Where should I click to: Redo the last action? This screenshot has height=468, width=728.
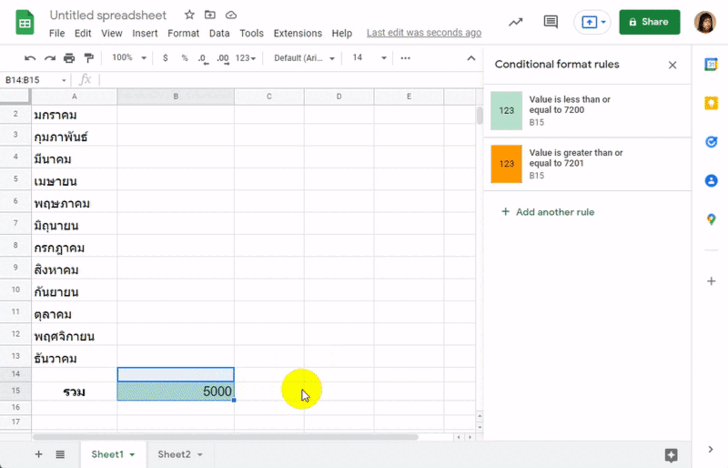point(50,58)
